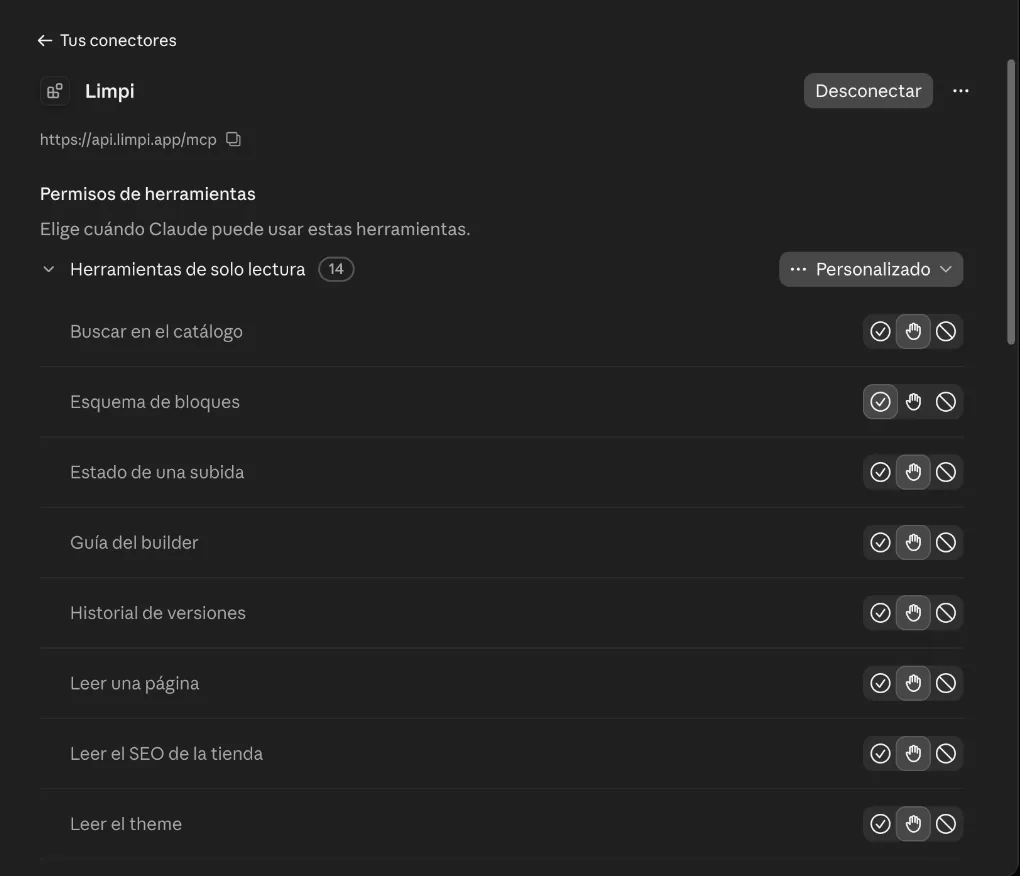
Task: Always allow Historial de versiones
Action: 880,613
